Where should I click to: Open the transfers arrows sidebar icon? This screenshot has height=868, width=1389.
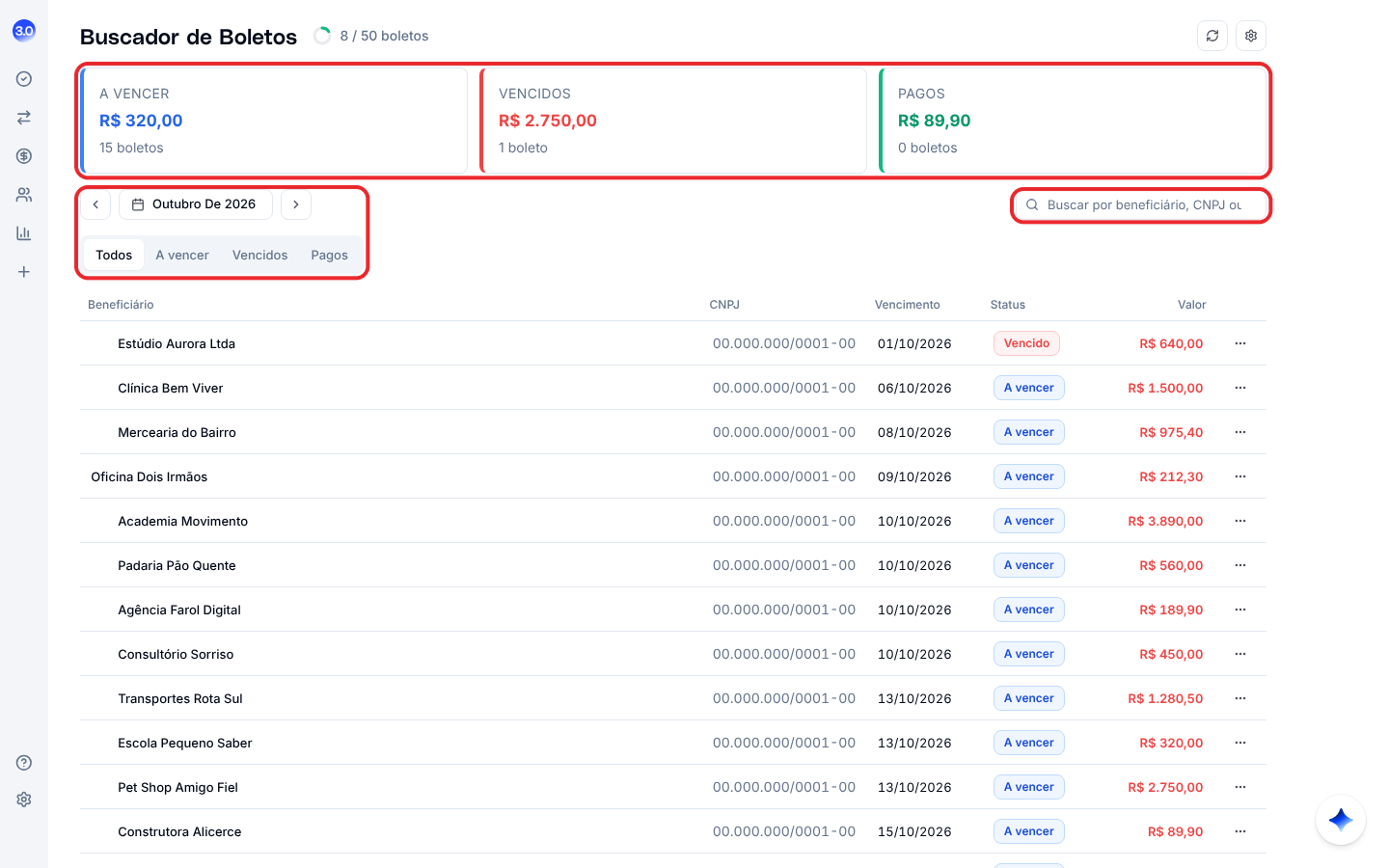click(24, 118)
